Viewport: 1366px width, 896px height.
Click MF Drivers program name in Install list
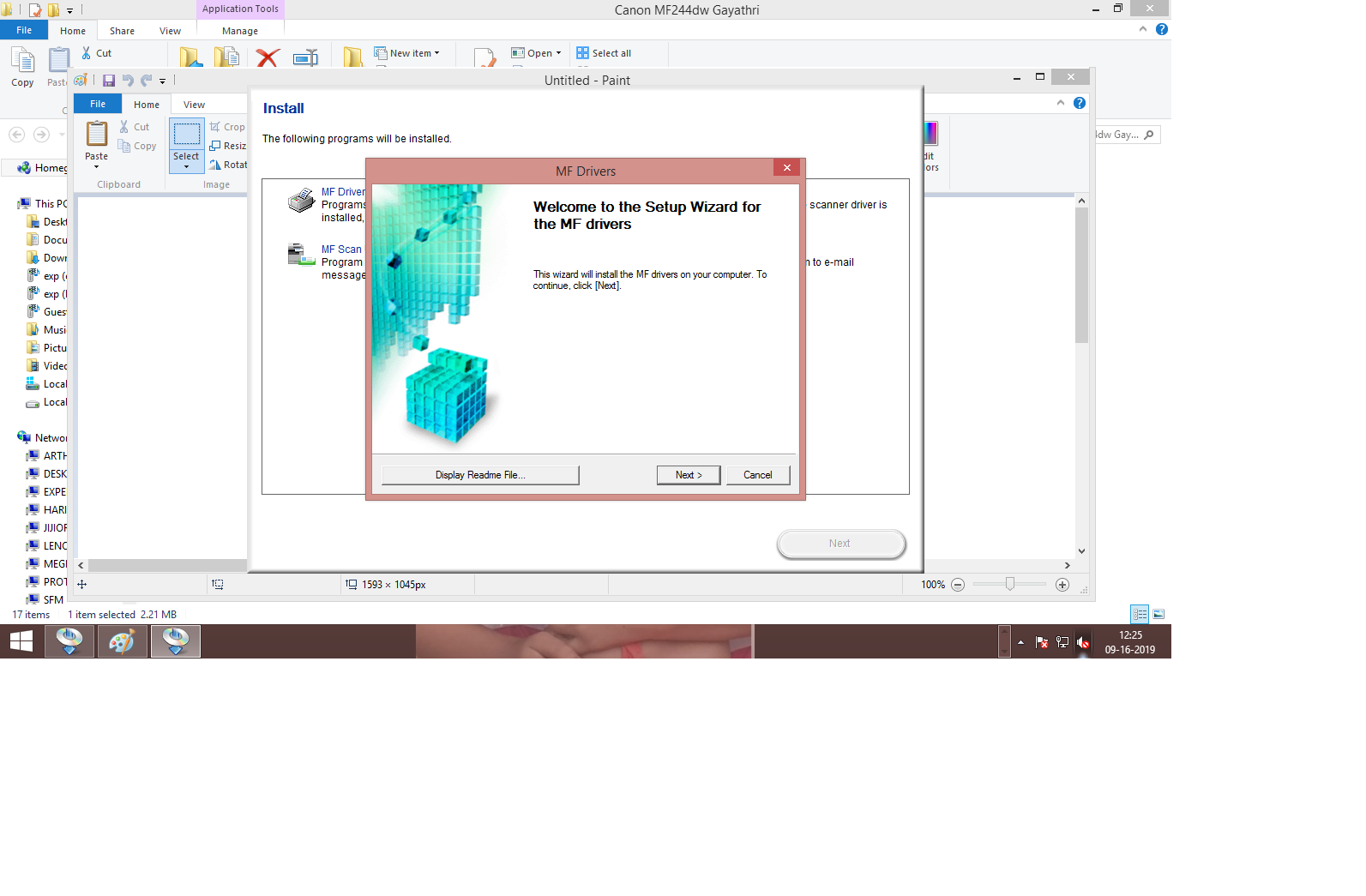click(x=343, y=192)
